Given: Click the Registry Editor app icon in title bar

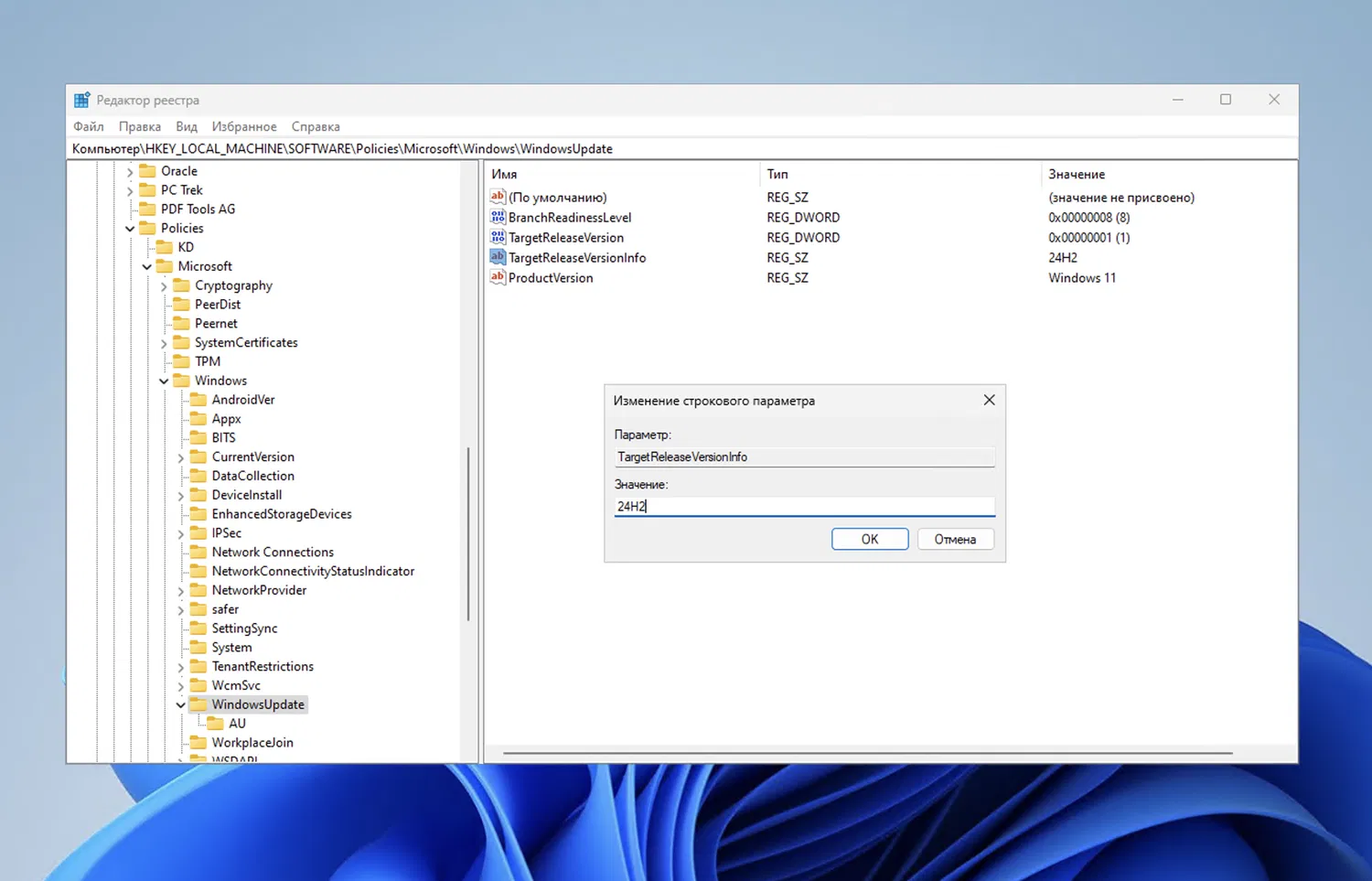Looking at the screenshot, I should [x=82, y=100].
